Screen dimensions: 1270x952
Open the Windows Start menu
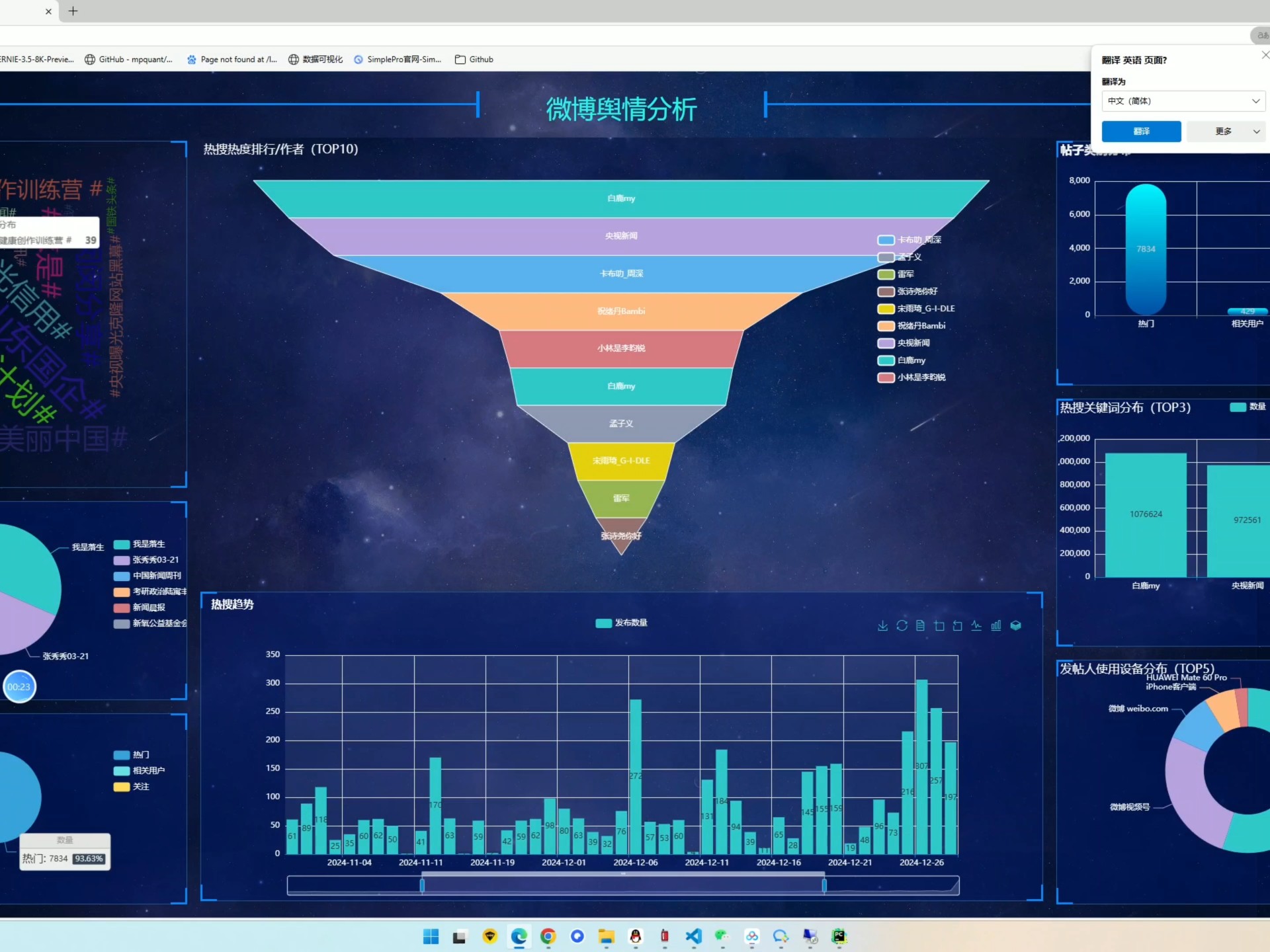[x=431, y=936]
